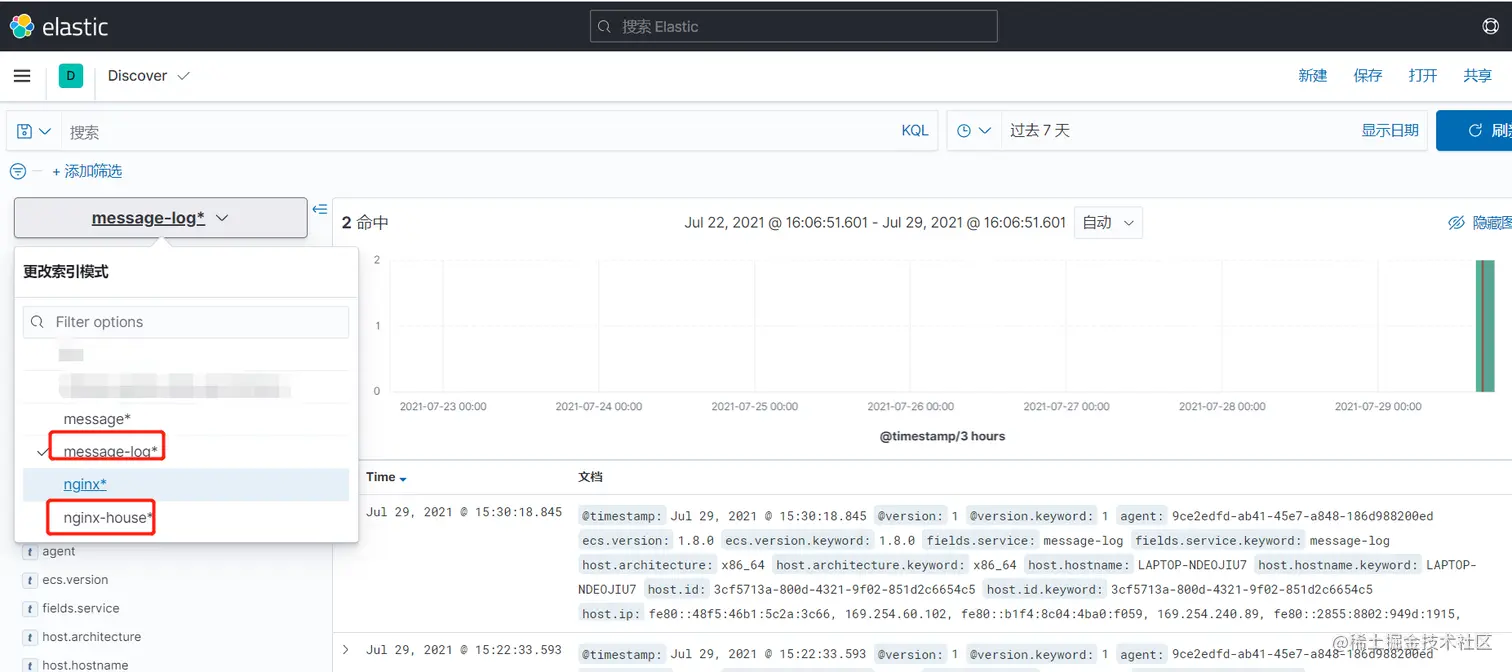Screen dimensions: 1512x672
Task: Click 共享 in the top menu
Action: pyautogui.click(x=1478, y=76)
